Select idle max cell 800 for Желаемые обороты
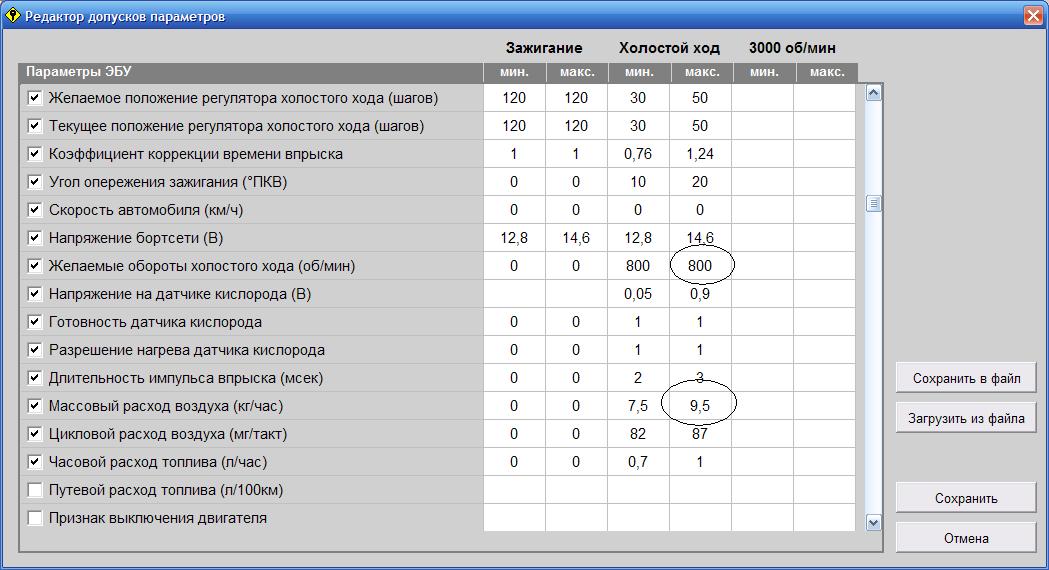This screenshot has height=570, width=1049. pos(700,266)
